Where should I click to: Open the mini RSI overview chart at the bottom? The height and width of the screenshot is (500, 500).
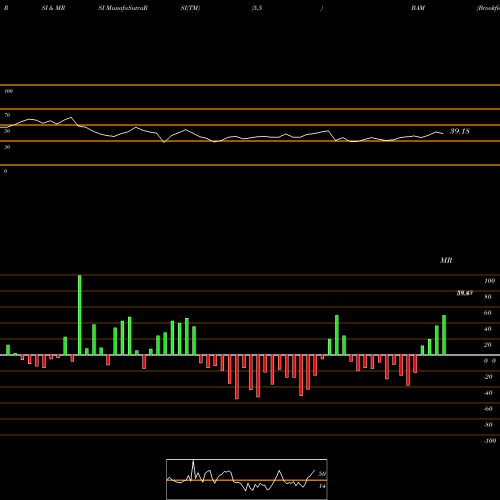[247, 479]
